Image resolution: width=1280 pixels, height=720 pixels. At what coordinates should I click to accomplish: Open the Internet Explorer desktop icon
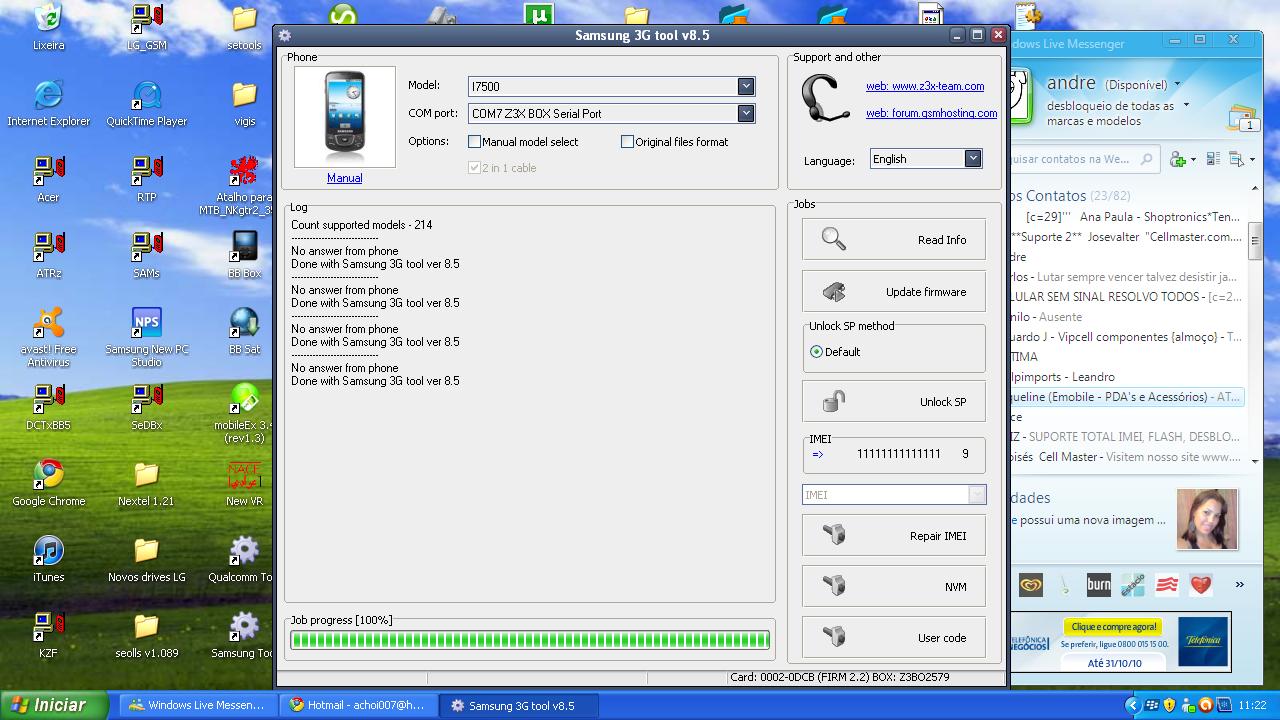tap(48, 103)
